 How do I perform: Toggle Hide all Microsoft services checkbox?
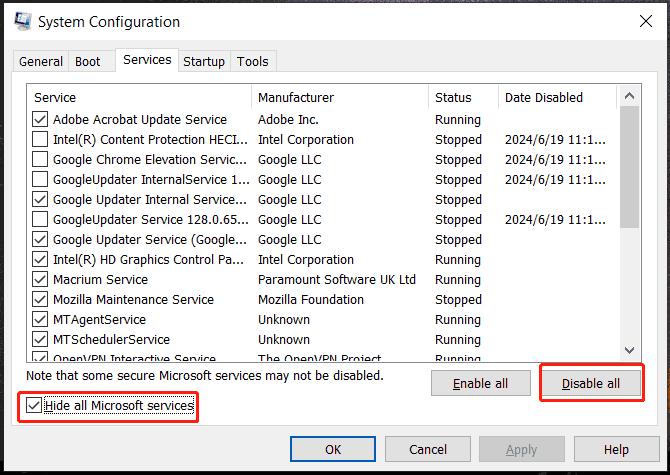(34, 405)
